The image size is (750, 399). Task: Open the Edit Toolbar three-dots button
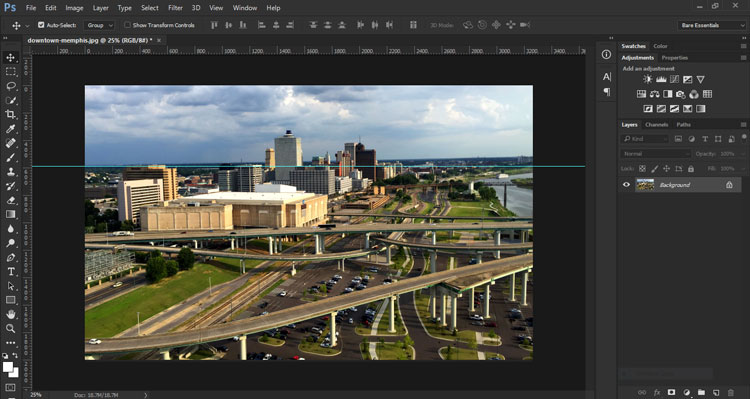[11, 343]
